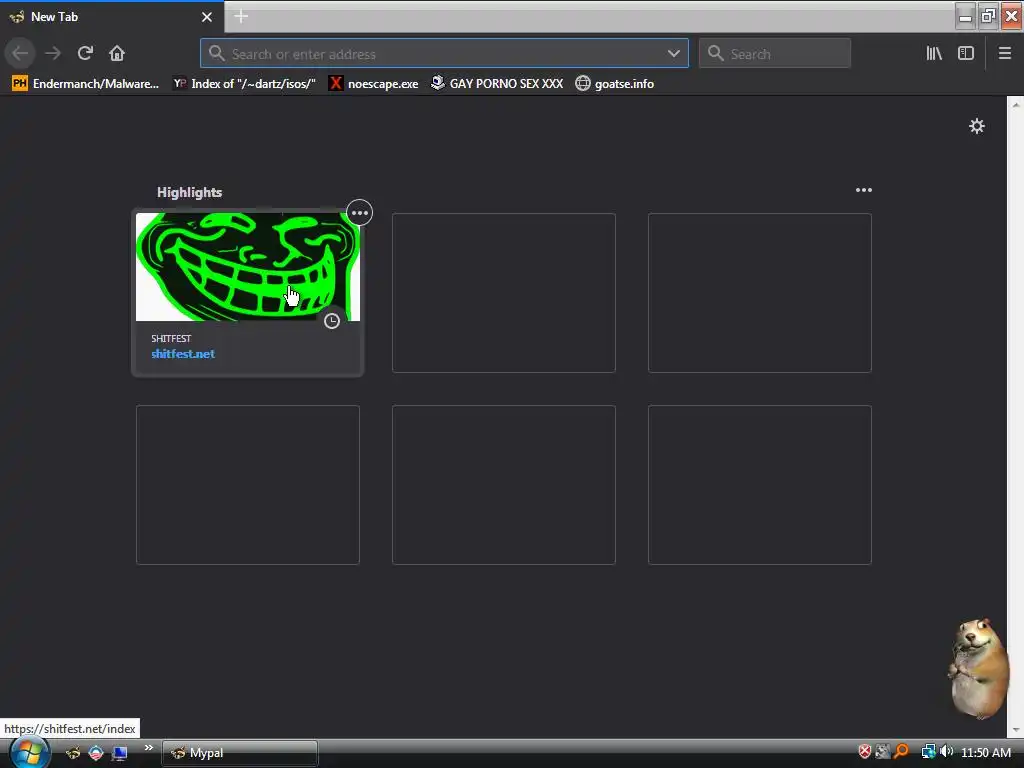Go back using the back arrow
This screenshot has height=768, width=1024.
pyautogui.click(x=20, y=53)
